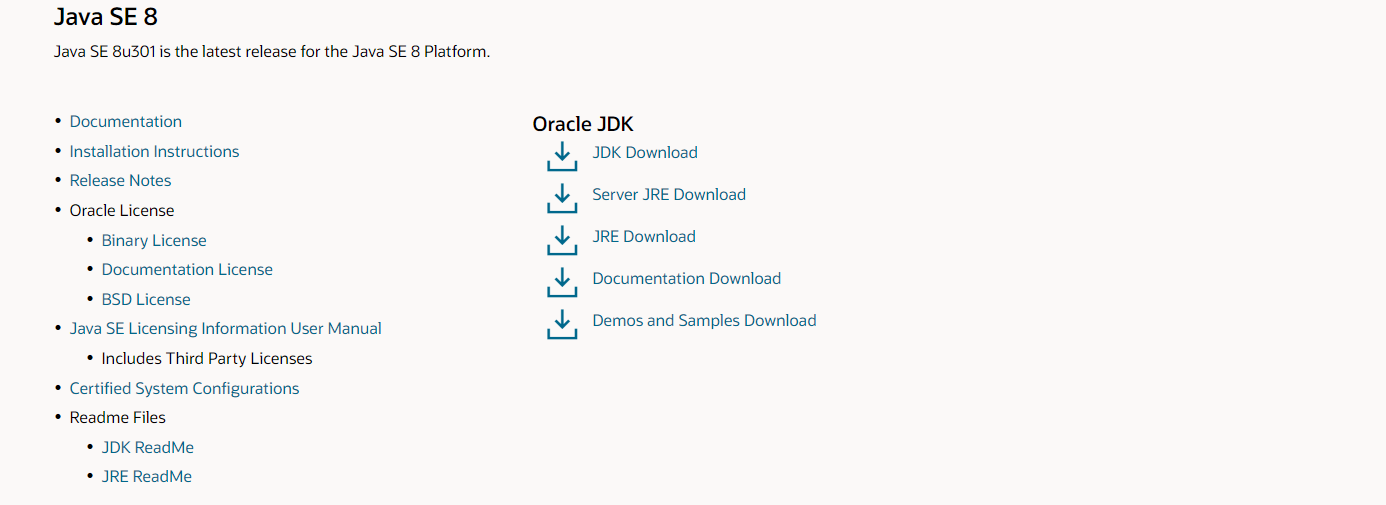The width and height of the screenshot is (1386, 505).
Task: Open the Documentation link in the list
Action: [126, 121]
